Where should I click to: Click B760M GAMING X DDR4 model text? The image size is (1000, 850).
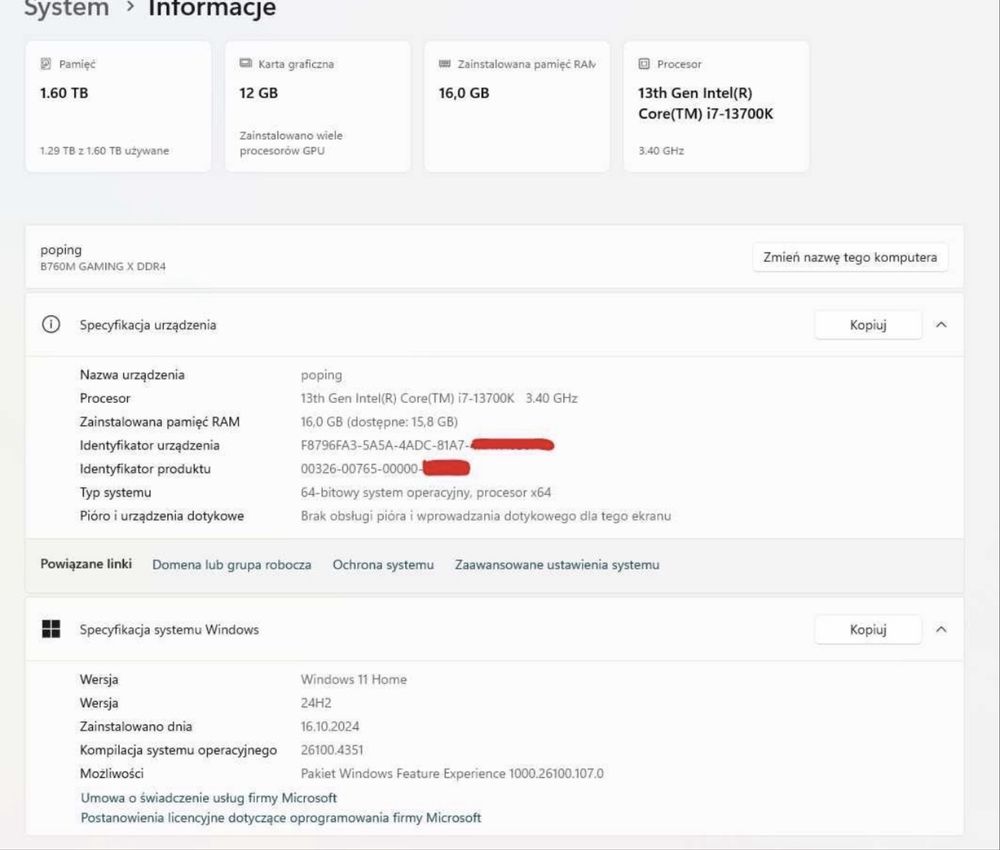pyautogui.click(x=103, y=267)
